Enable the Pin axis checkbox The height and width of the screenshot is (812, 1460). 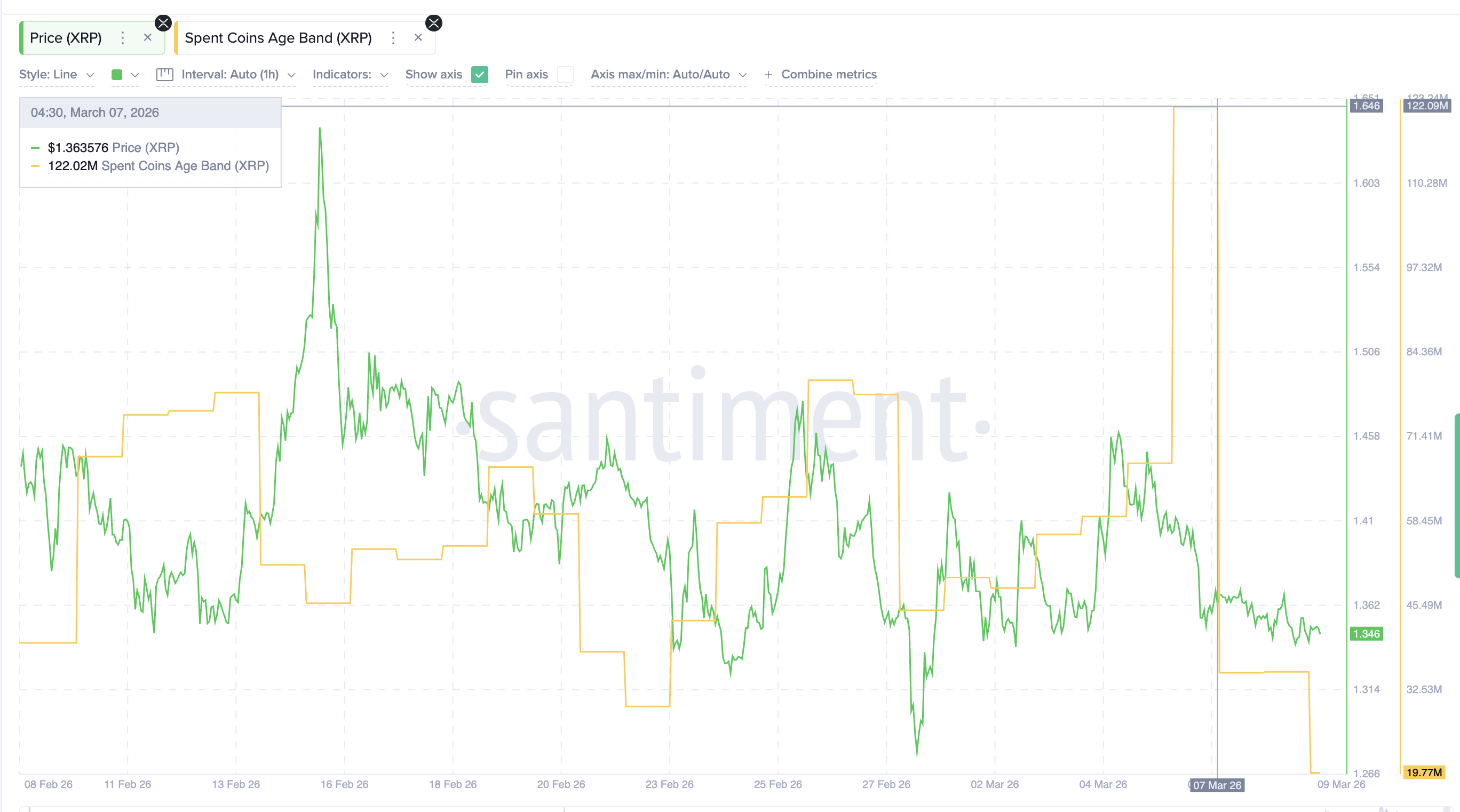coord(565,74)
